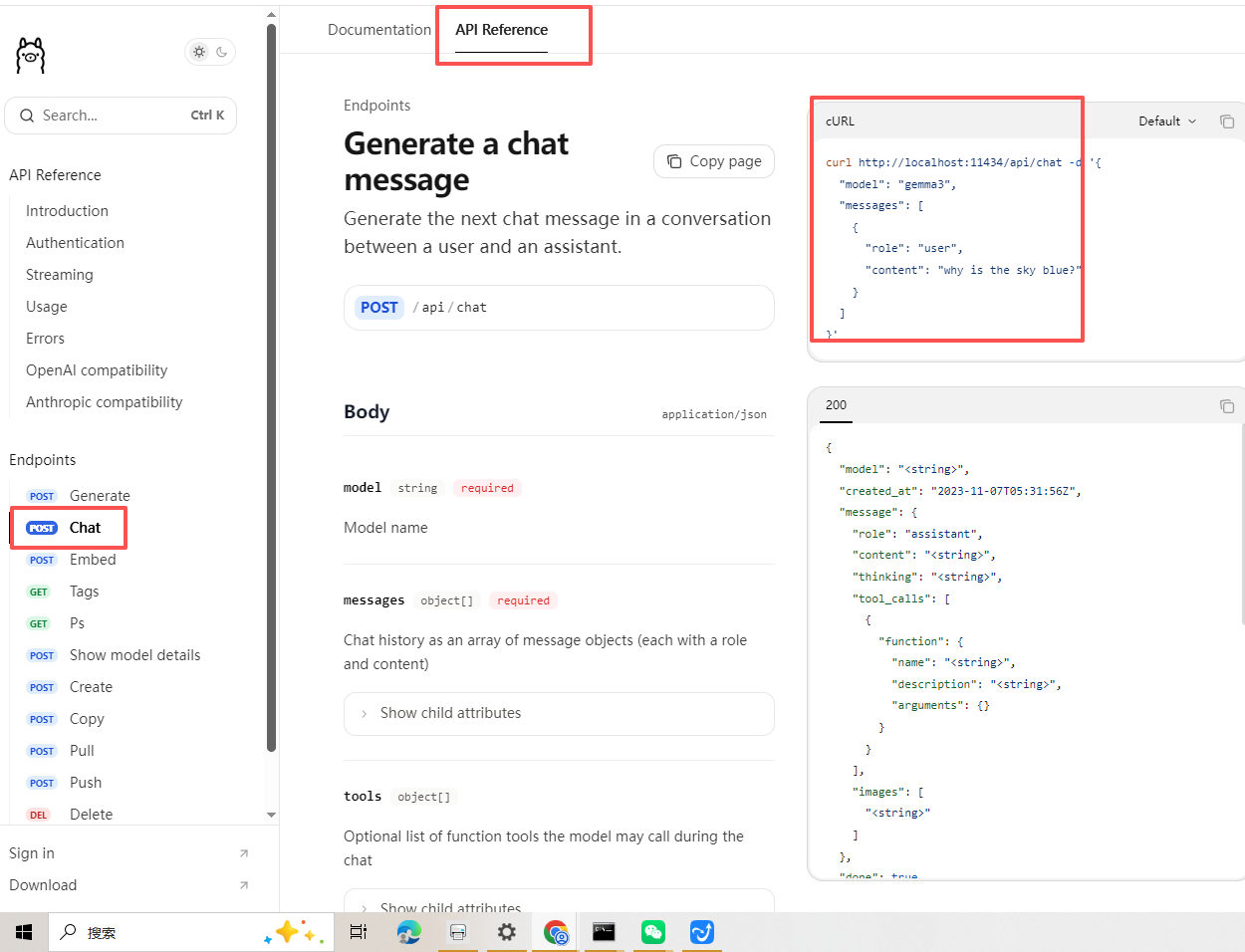Viewport: 1245px width, 952px height.
Task: Select the POST Chat endpoint
Action: click(64, 528)
